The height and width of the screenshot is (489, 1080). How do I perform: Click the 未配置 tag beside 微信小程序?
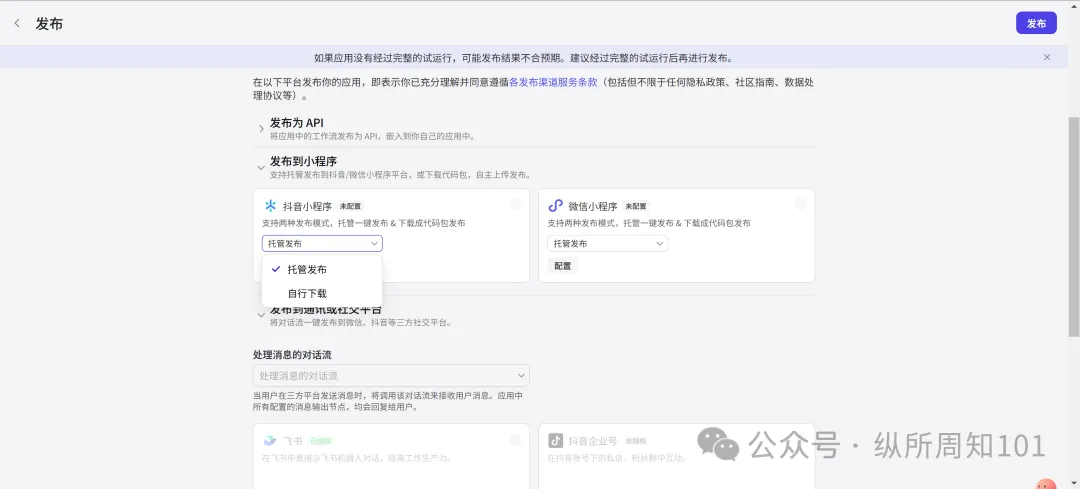pos(636,206)
